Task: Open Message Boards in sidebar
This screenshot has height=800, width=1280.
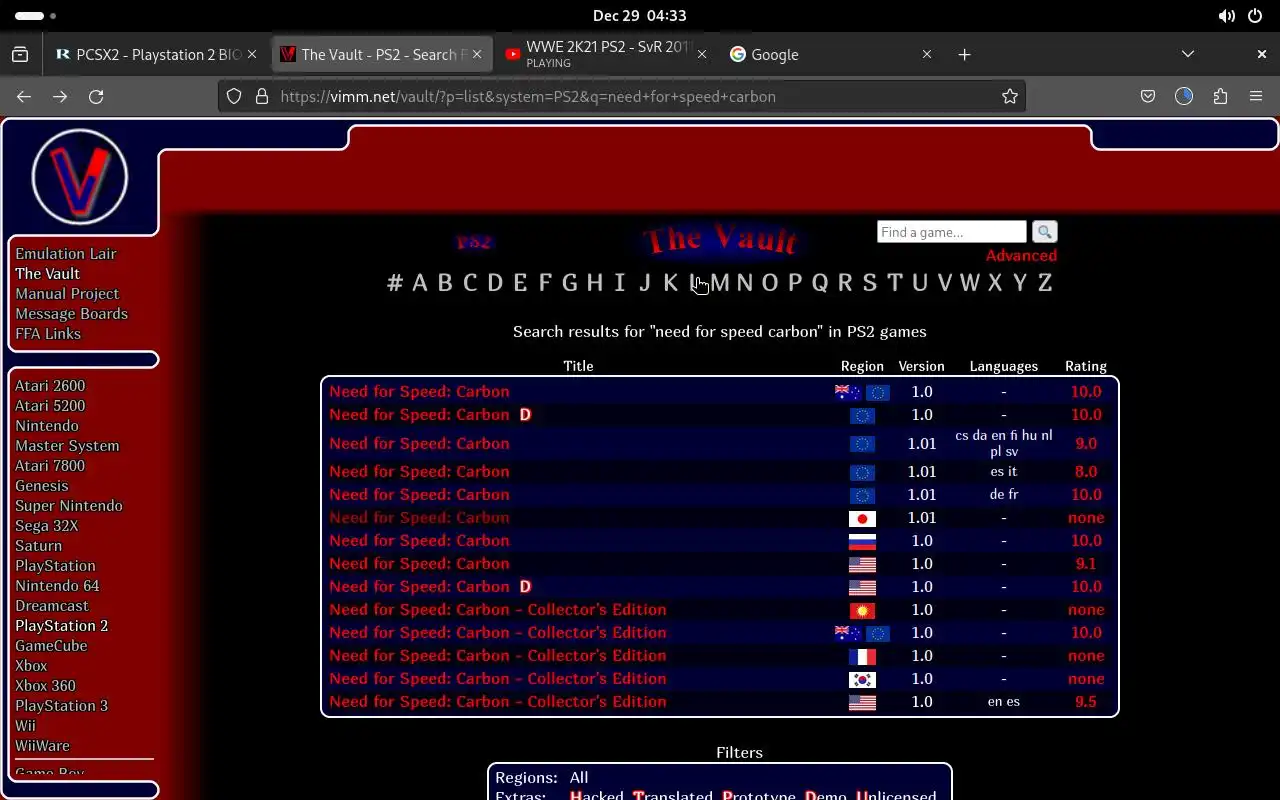Action: [x=71, y=313]
